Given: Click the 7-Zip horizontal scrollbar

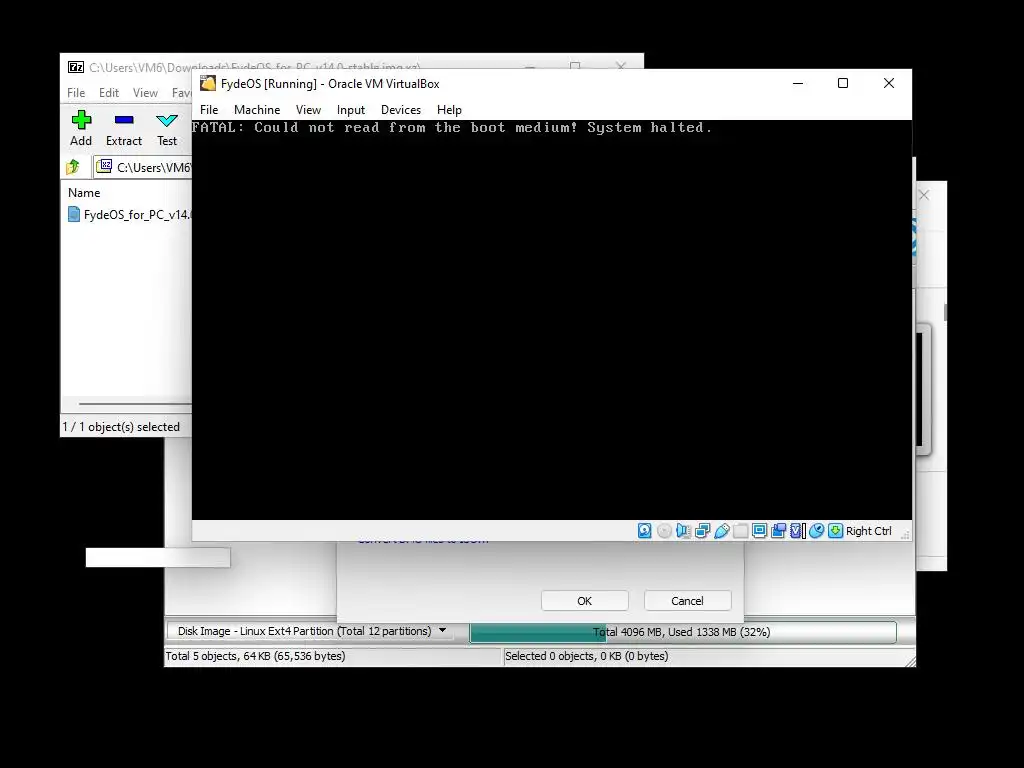Looking at the screenshot, I should pyautogui.click(x=135, y=404).
